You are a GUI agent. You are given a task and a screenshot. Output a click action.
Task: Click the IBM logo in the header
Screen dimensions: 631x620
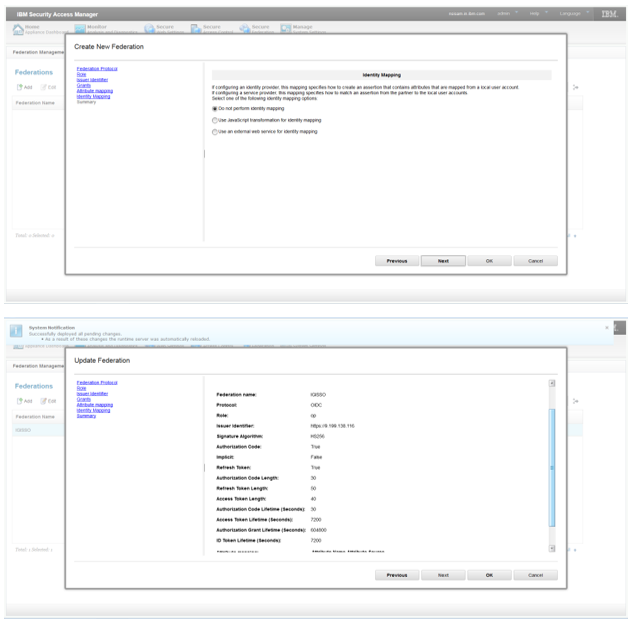click(609, 14)
